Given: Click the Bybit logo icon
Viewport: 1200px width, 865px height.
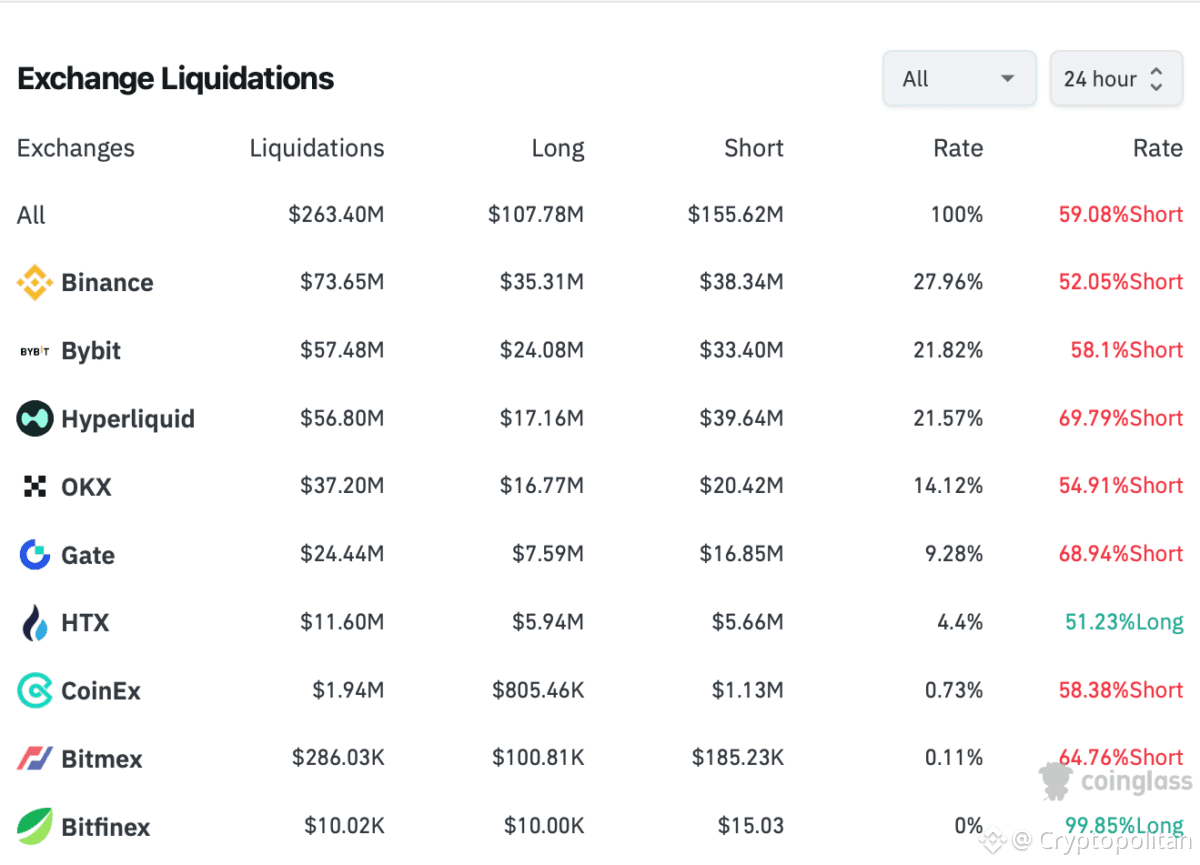Looking at the screenshot, I should [x=35, y=351].
